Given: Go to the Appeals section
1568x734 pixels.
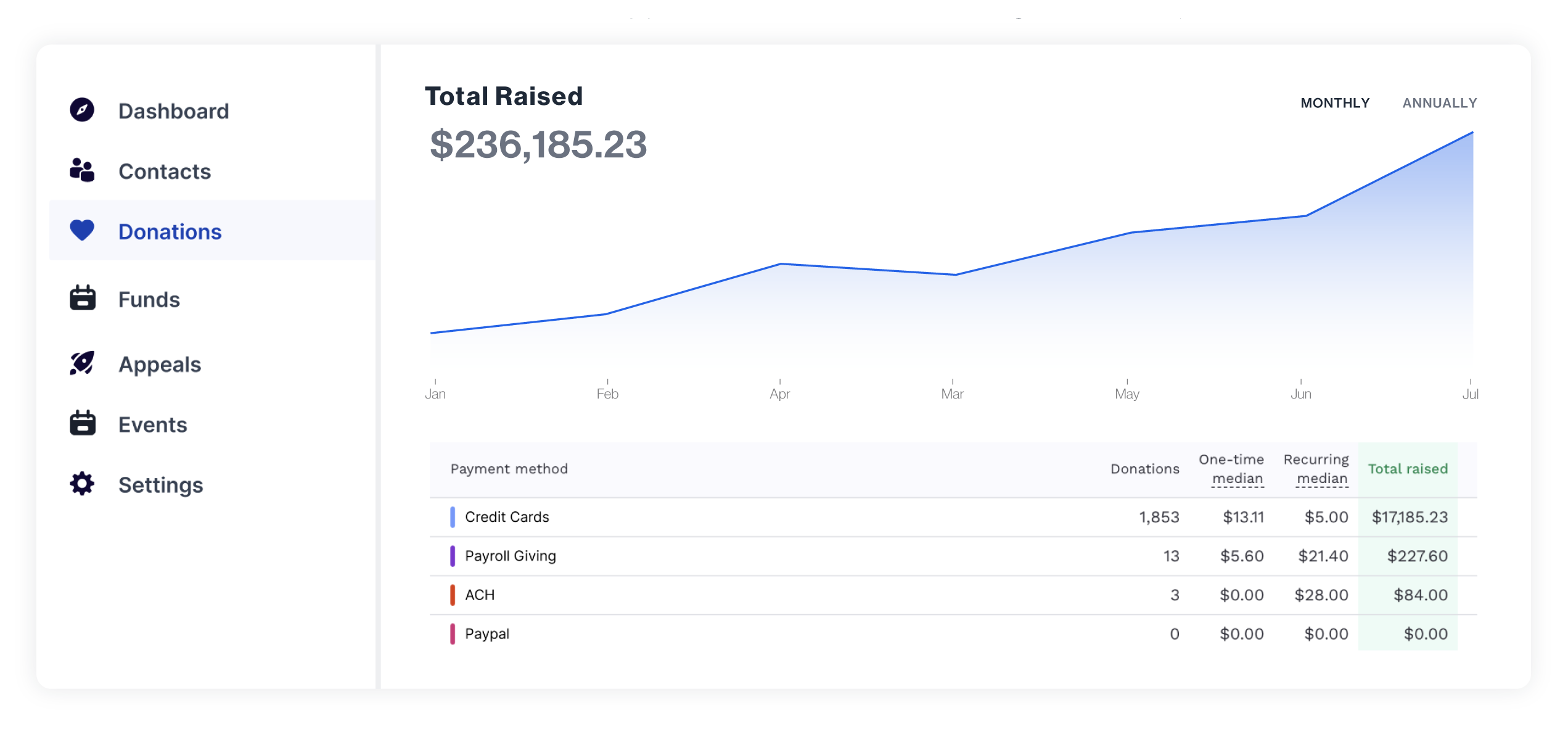Looking at the screenshot, I should pos(160,365).
